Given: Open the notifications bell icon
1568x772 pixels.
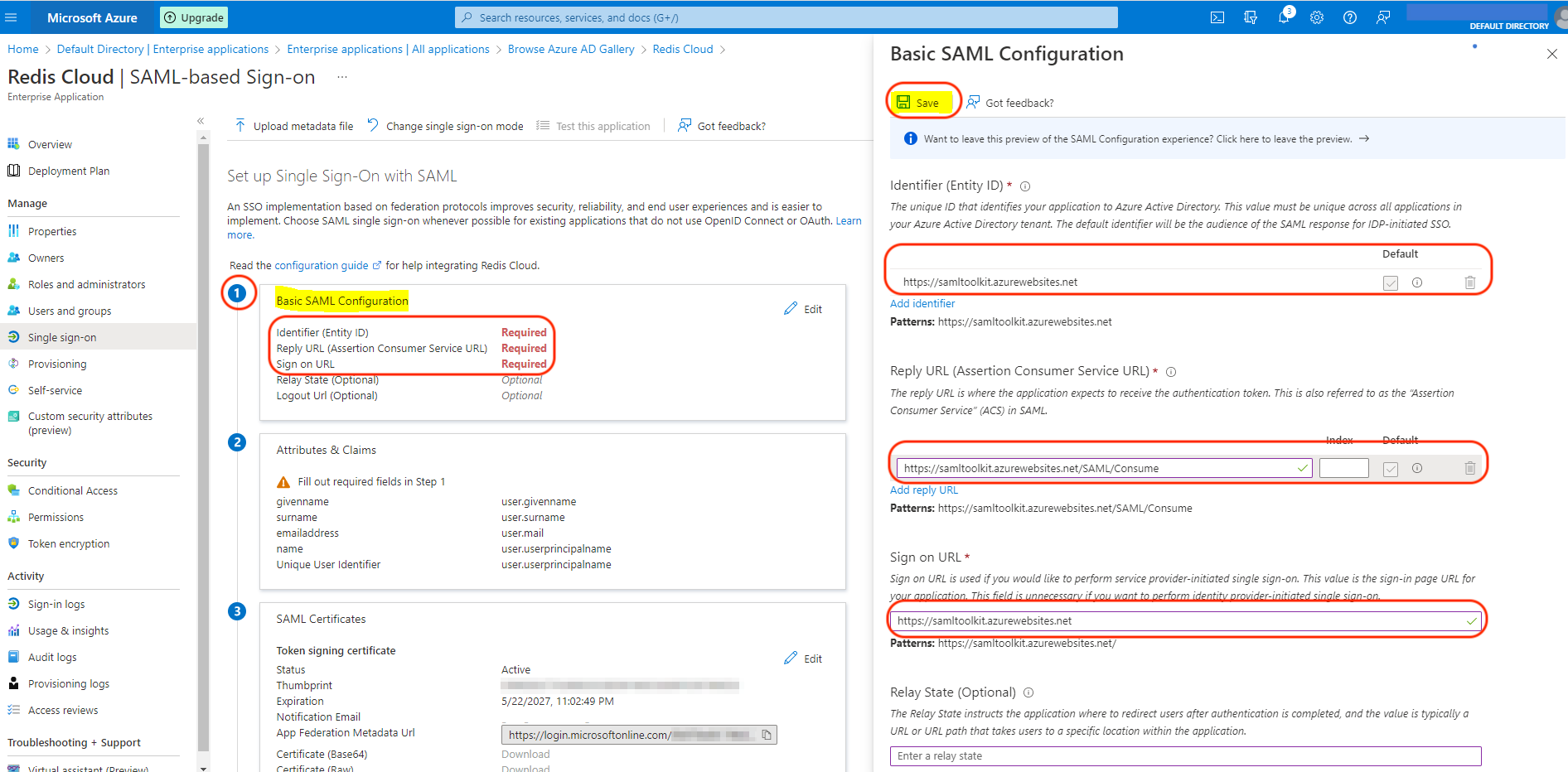Looking at the screenshot, I should tap(1284, 17).
